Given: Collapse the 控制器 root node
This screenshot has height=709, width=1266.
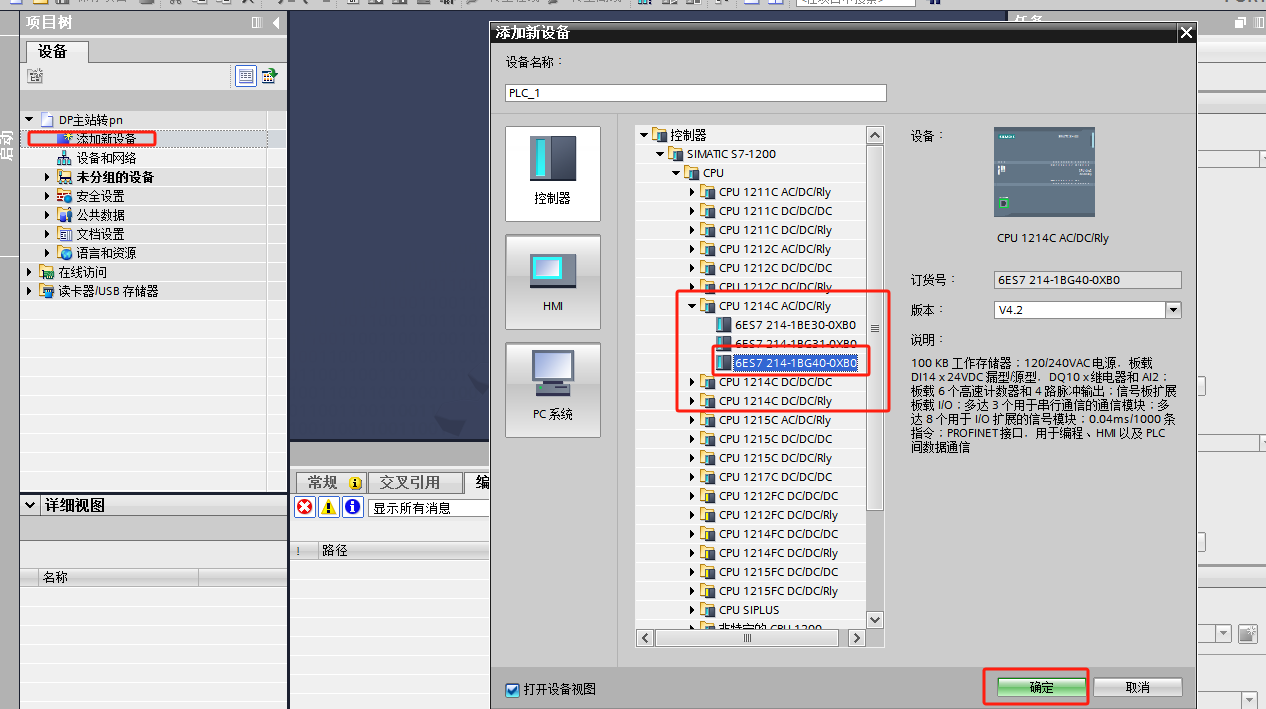Looking at the screenshot, I should point(643,135).
